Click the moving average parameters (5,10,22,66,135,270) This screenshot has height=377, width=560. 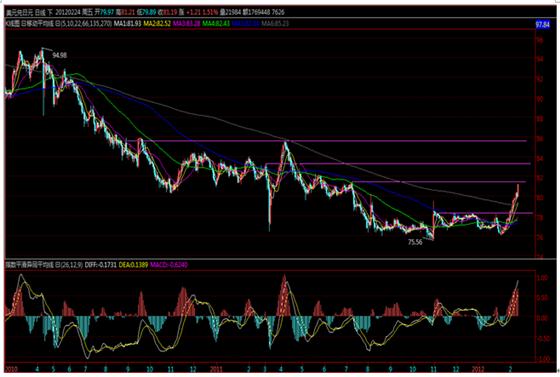[86, 24]
